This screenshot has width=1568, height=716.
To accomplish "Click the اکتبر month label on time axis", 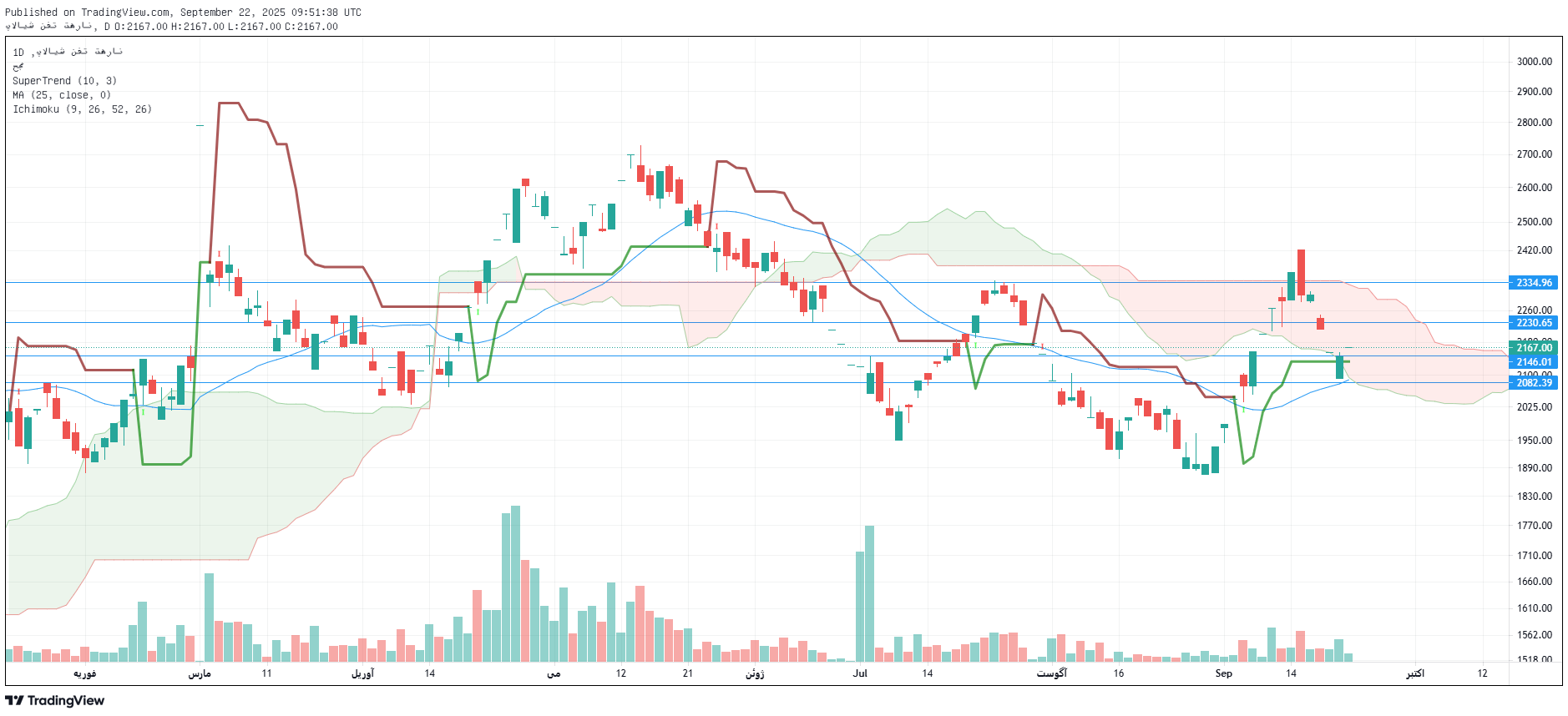I will pyautogui.click(x=1414, y=673).
